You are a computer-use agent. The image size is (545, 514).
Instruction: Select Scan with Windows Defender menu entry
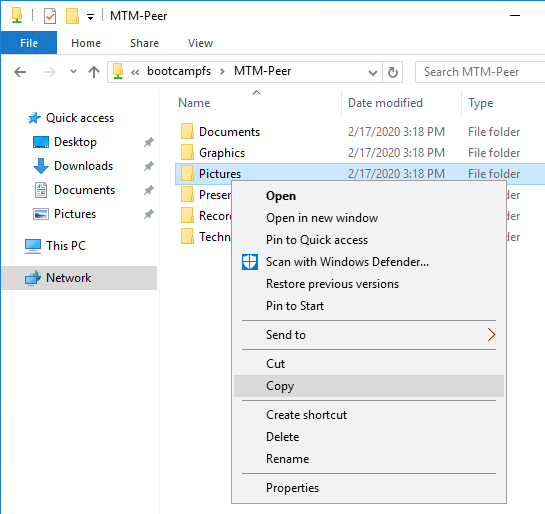point(368,262)
